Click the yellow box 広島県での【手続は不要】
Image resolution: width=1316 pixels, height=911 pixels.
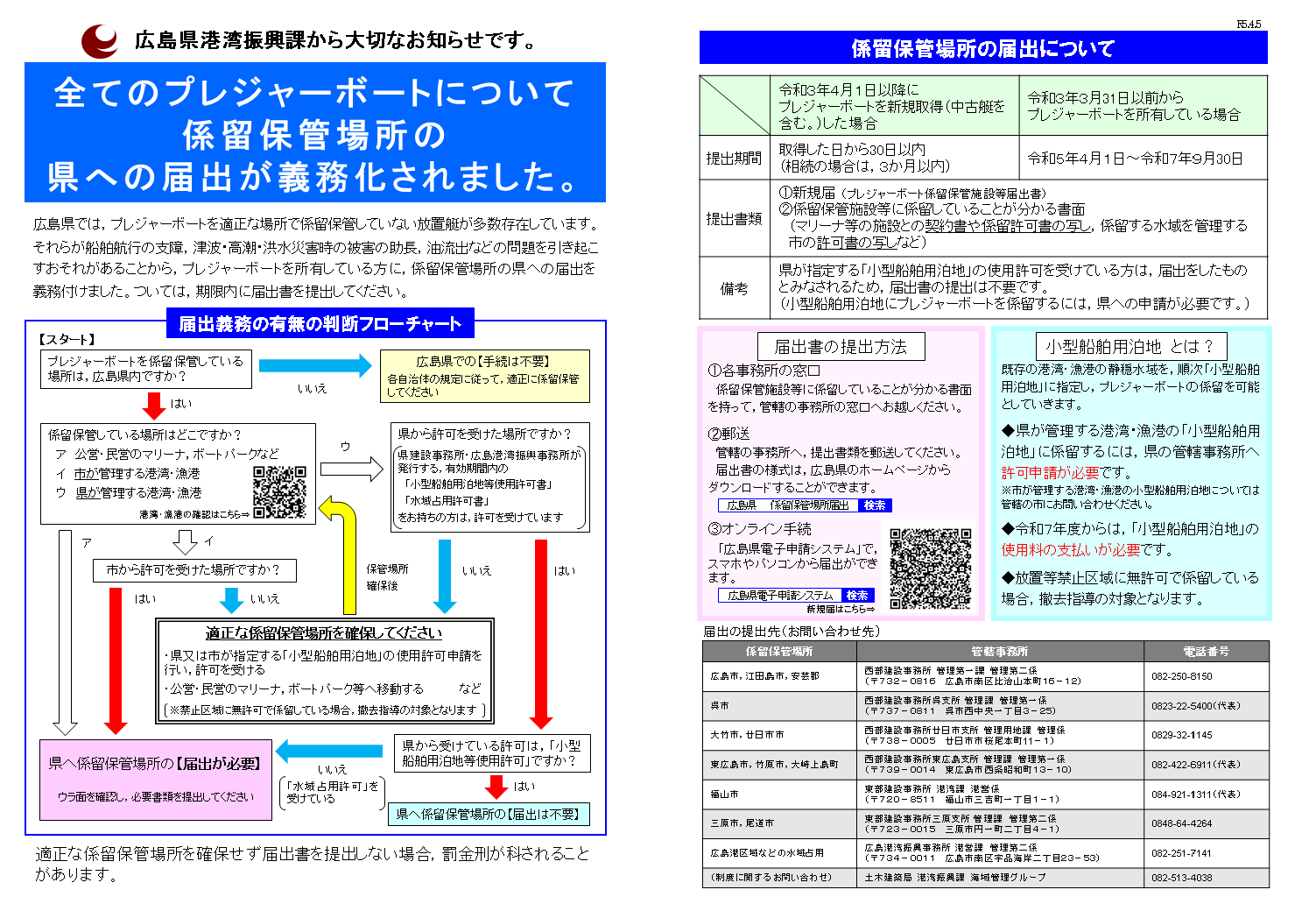click(x=484, y=377)
